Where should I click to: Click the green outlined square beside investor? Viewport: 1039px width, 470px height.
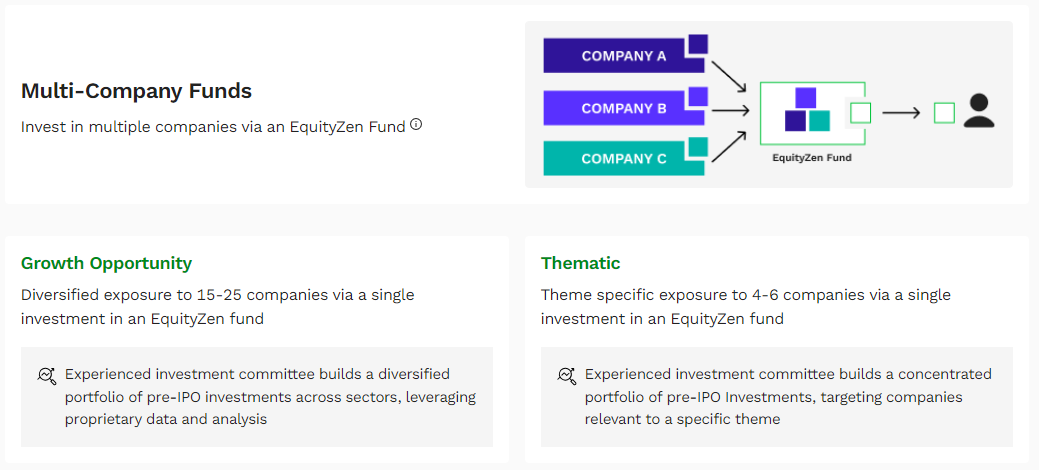[x=944, y=113]
